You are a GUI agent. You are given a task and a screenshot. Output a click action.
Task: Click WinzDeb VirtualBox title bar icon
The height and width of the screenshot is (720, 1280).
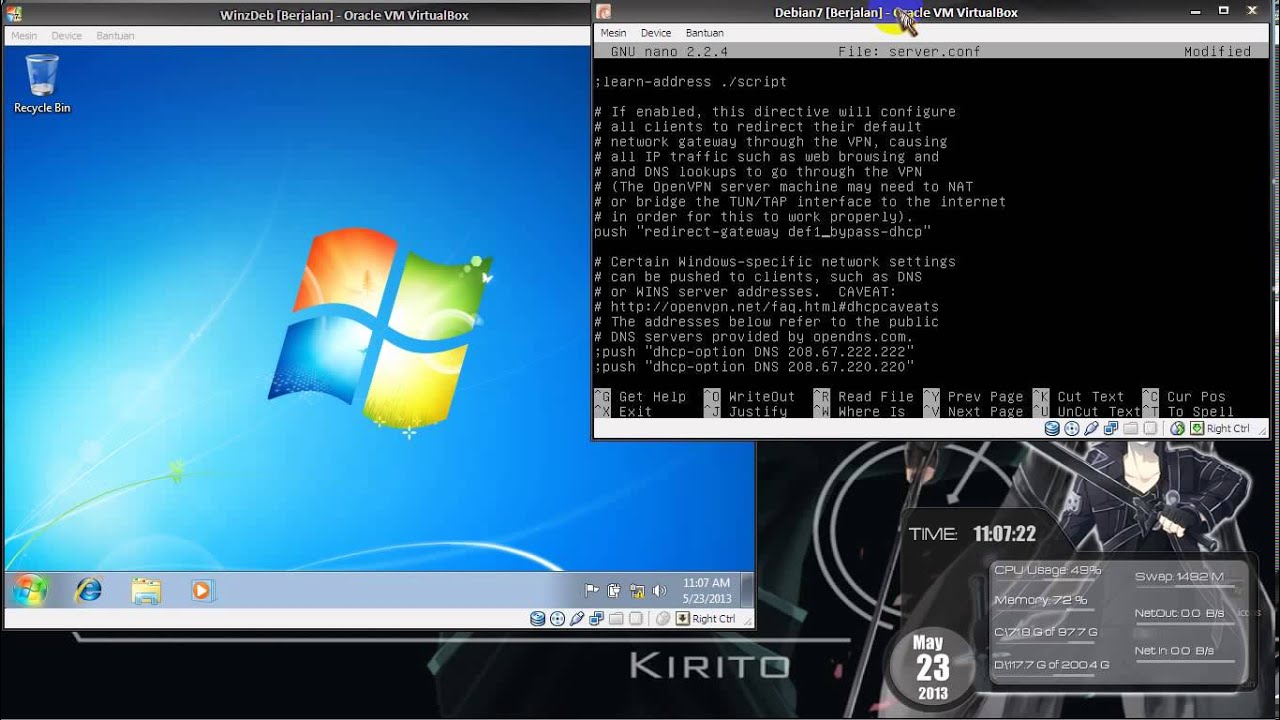point(14,14)
